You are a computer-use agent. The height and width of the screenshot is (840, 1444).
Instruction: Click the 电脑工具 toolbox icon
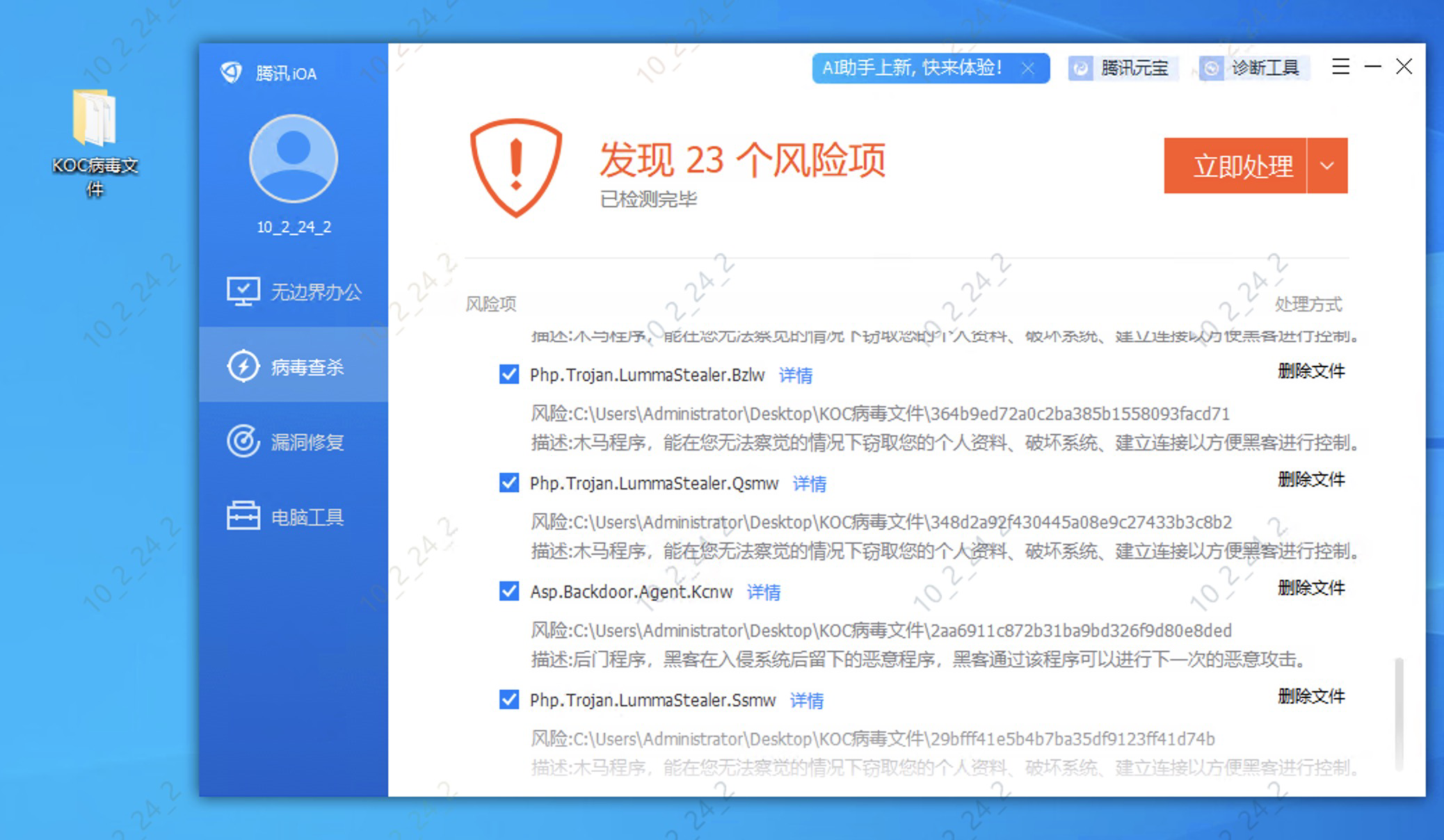(243, 517)
